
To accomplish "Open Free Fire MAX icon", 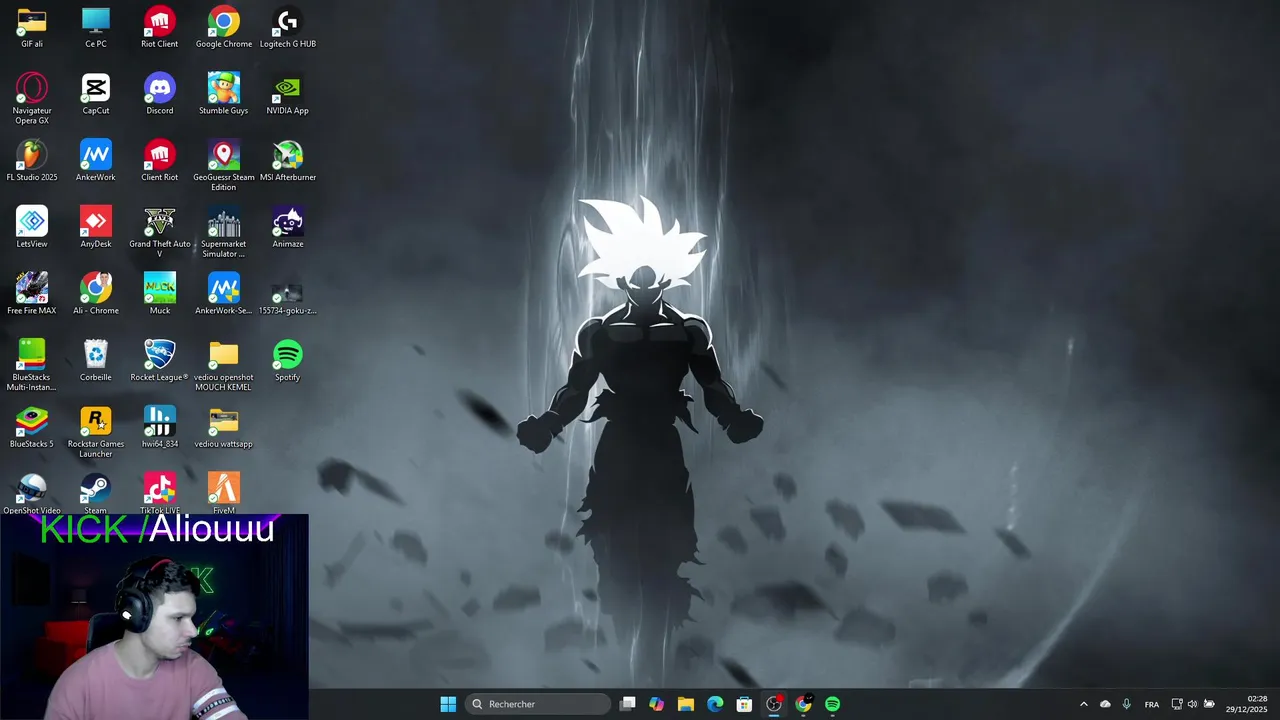I will tap(32, 294).
